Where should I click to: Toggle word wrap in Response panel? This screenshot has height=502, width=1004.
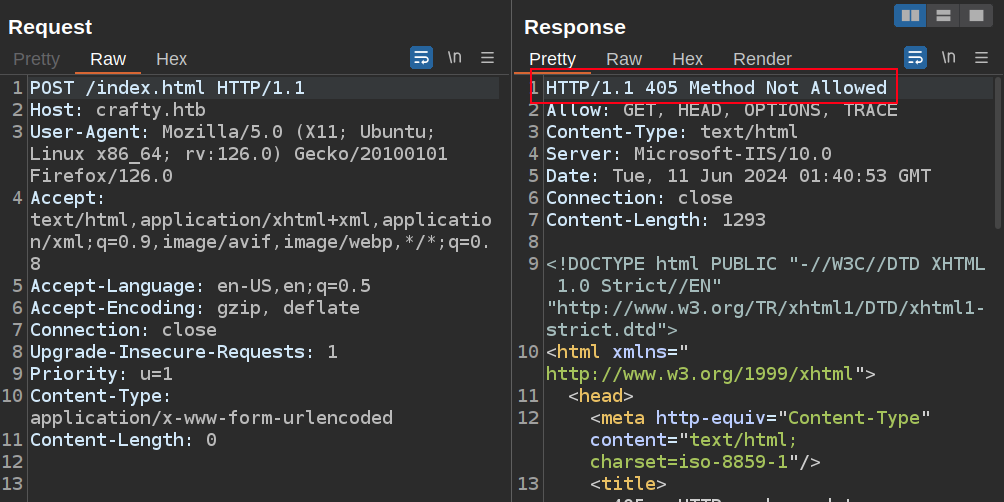point(915,58)
